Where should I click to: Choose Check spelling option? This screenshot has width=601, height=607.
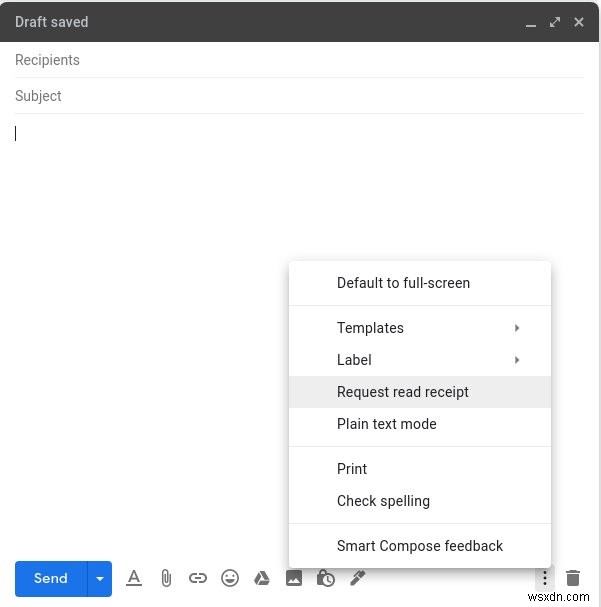420,501
